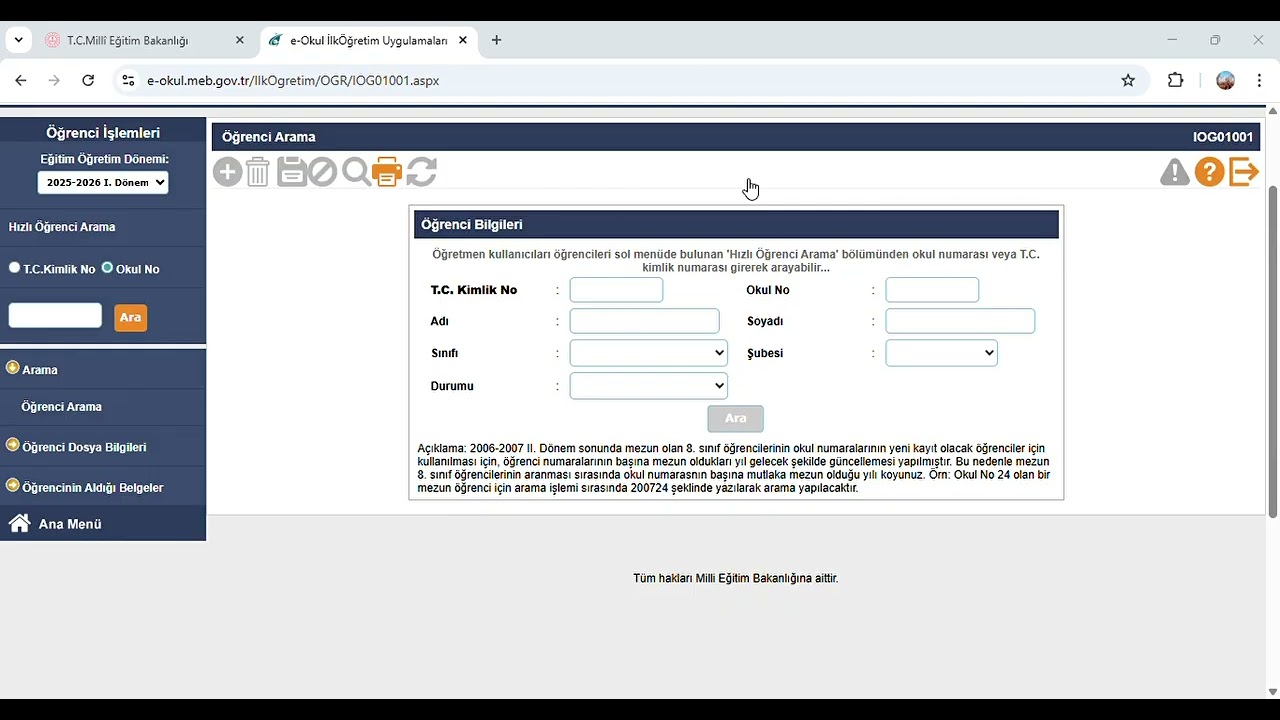Viewport: 1280px width, 720px height.
Task: Click the Ana Menü house icon
Action: click(x=19, y=523)
